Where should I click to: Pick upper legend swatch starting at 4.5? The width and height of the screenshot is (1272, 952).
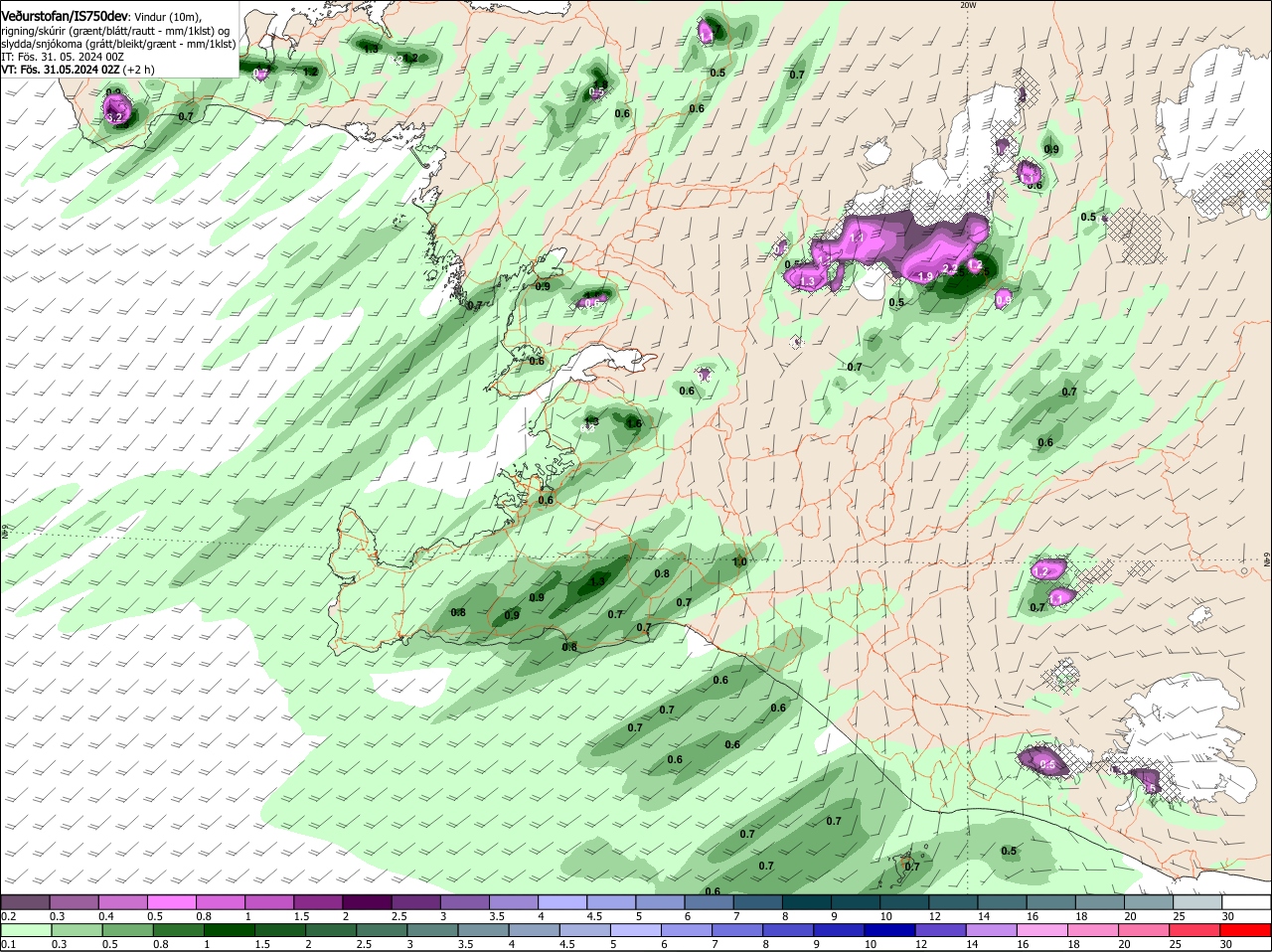610,901
